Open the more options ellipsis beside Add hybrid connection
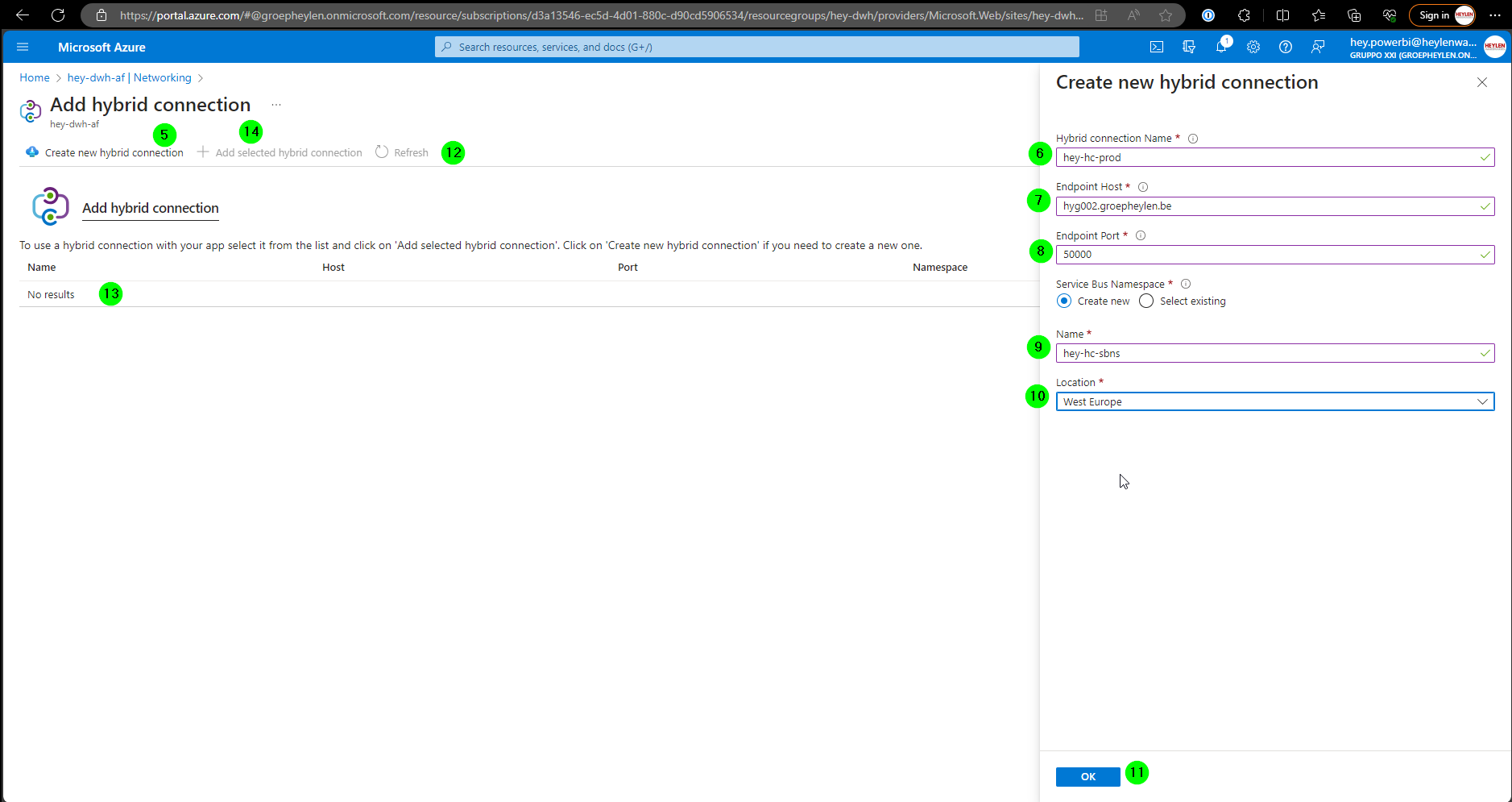Viewport: 1512px width, 802px height. [276, 105]
